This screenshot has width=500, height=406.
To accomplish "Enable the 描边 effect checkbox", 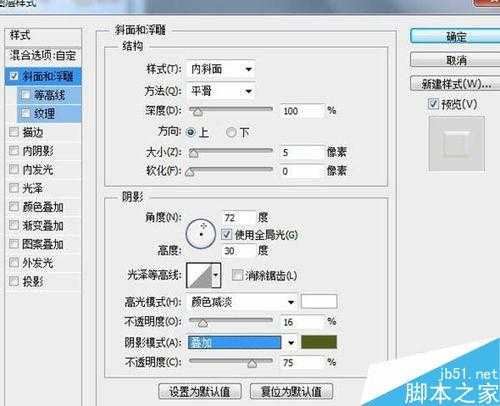I will (14, 132).
